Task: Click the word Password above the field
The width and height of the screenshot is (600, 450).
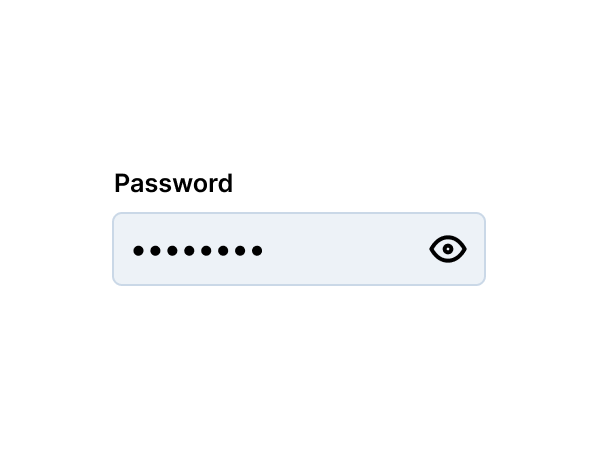Action: pos(173,184)
